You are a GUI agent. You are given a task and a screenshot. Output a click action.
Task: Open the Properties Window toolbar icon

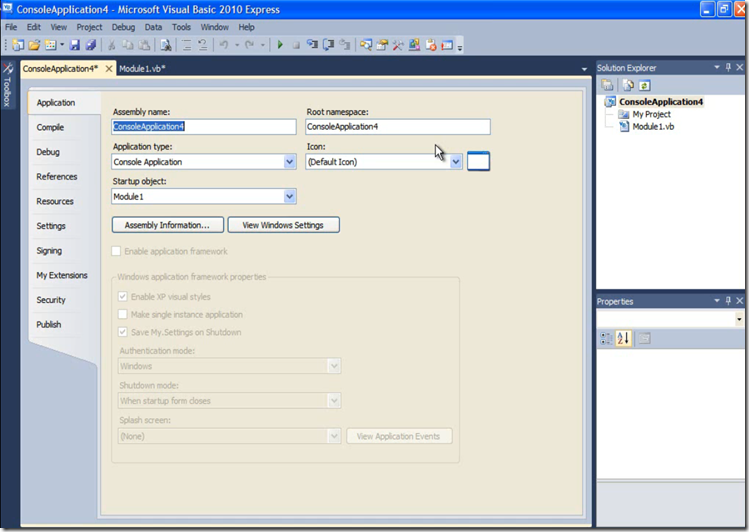point(382,45)
